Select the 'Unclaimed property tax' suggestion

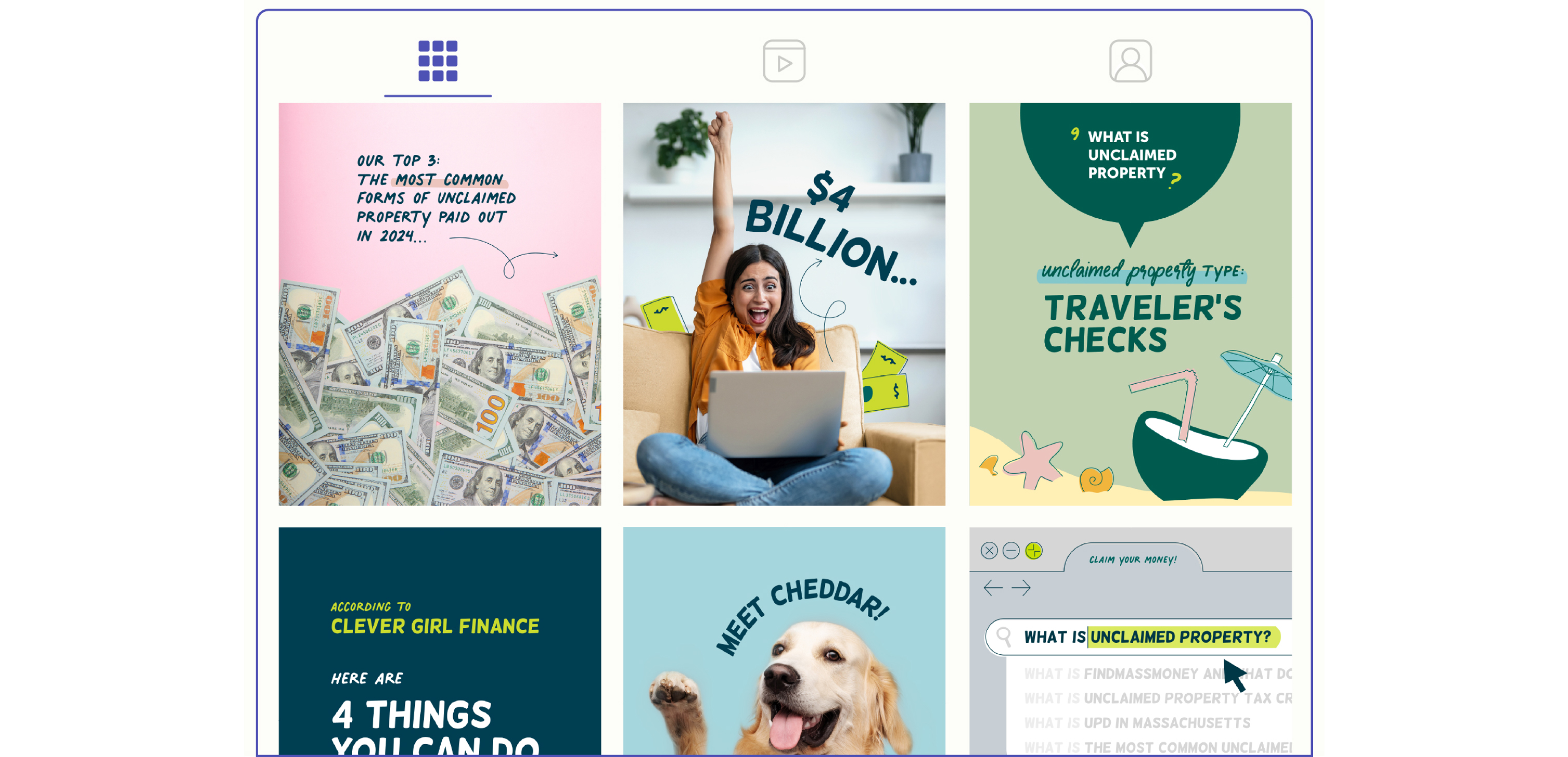tap(1158, 698)
